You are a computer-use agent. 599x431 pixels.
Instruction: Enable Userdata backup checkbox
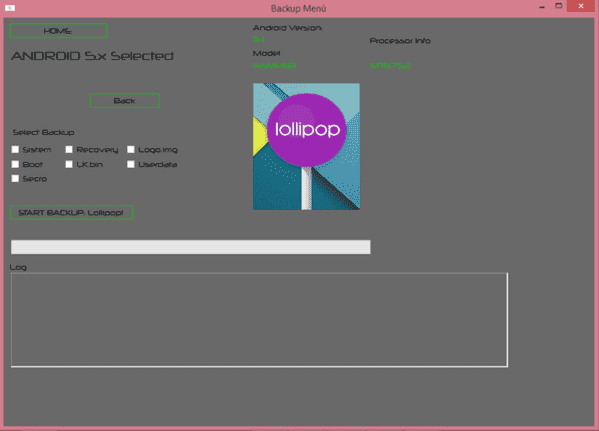click(131, 164)
